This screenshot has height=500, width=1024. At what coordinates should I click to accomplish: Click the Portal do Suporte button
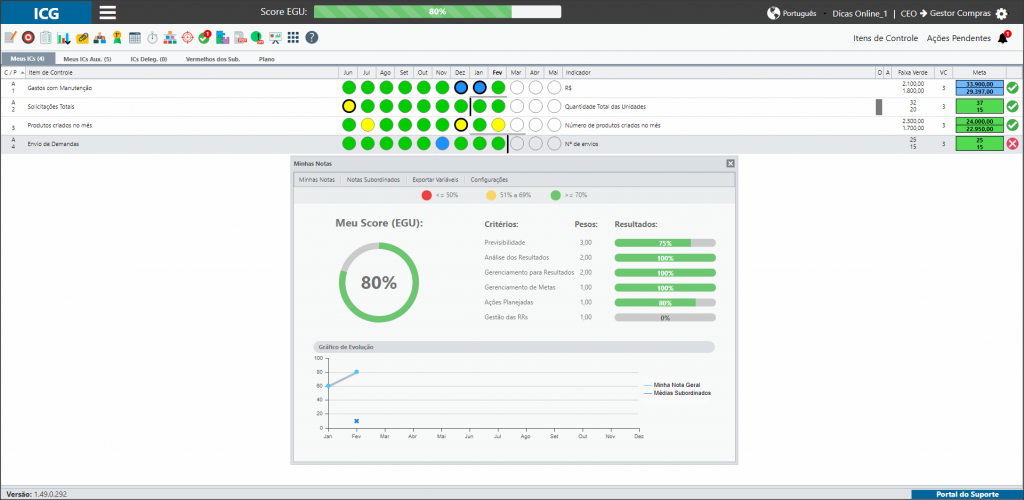coord(967,494)
